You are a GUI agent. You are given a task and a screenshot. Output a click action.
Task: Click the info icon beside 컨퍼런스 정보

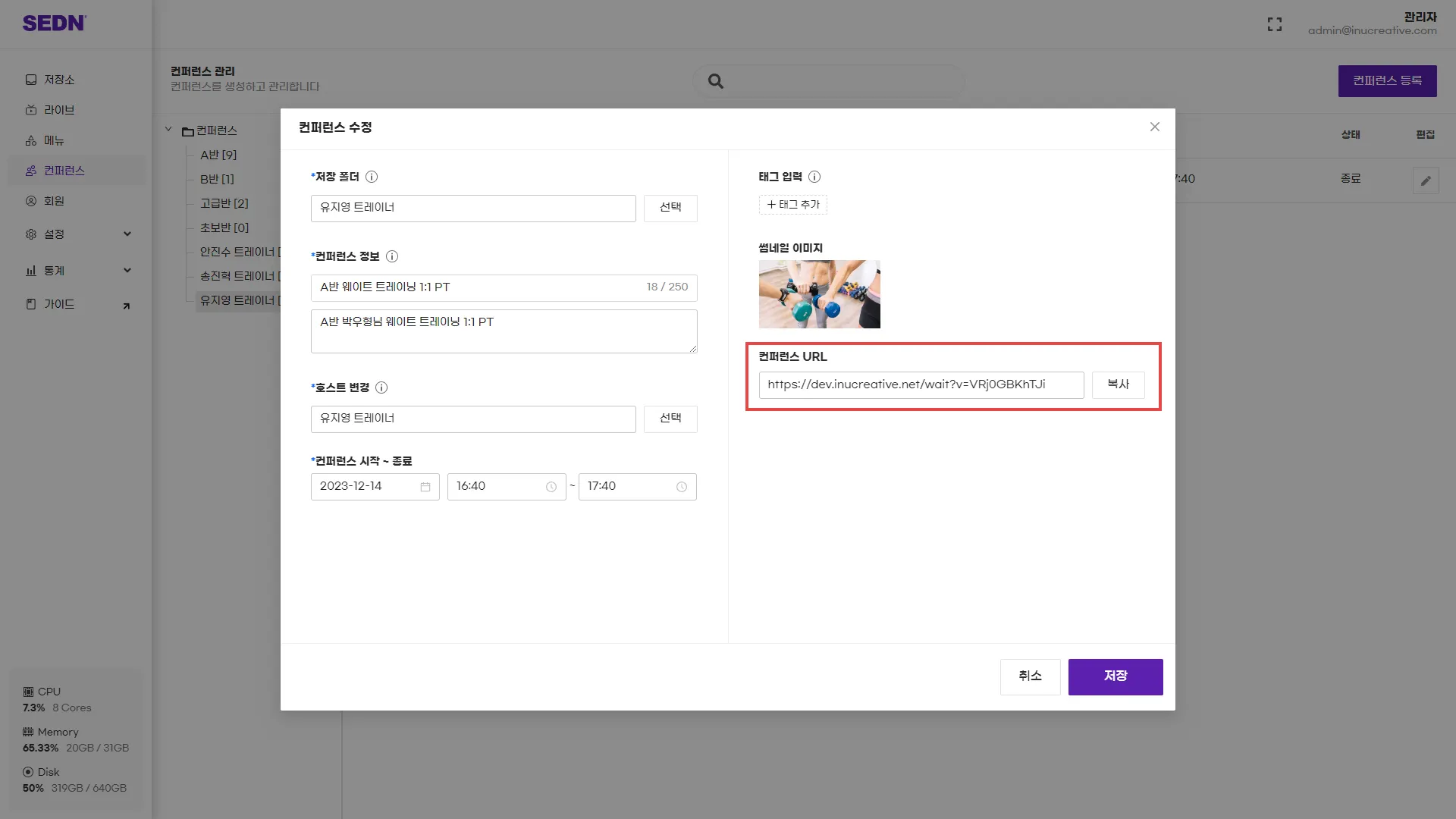[x=392, y=256]
